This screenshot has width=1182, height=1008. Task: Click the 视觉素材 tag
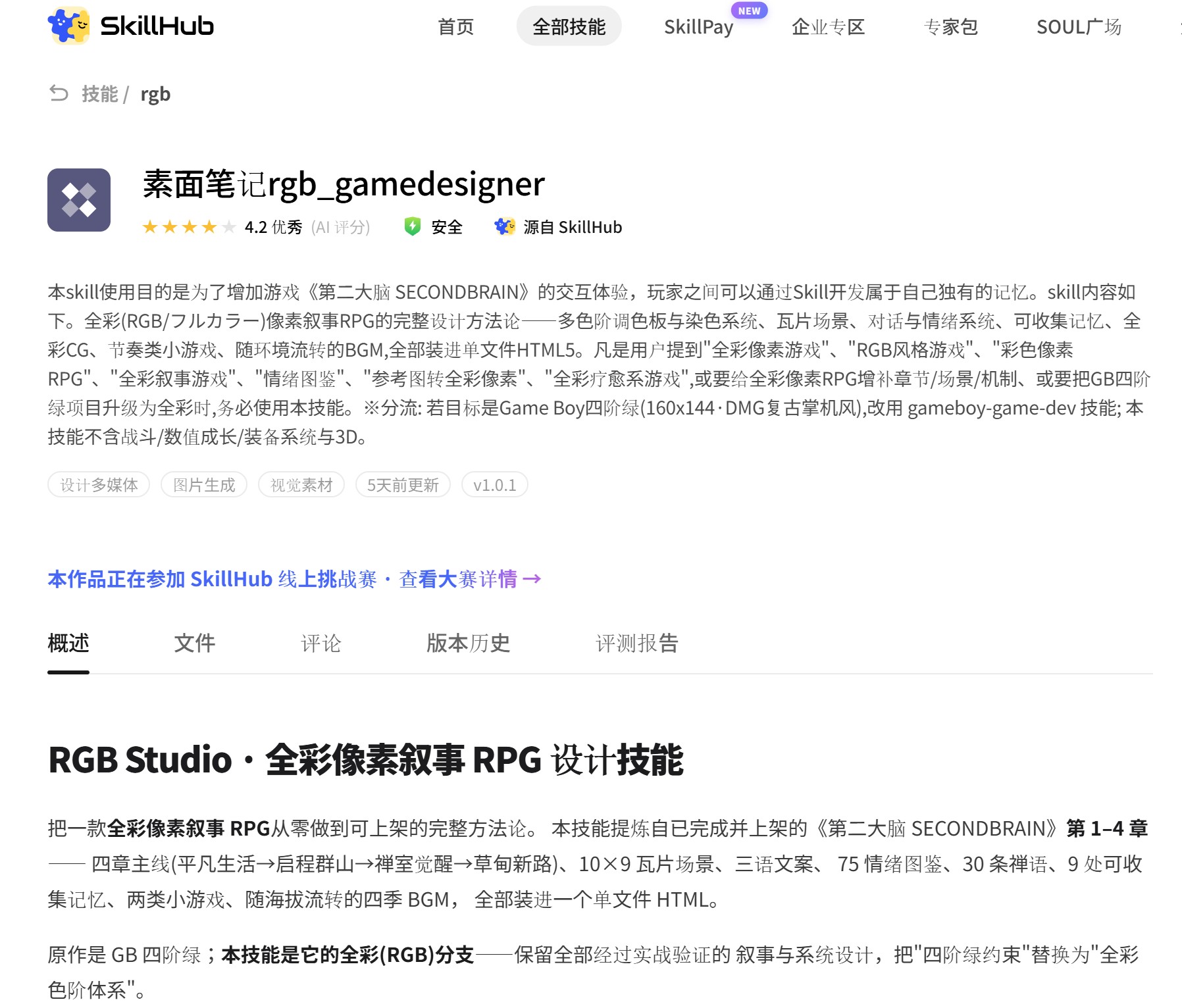(x=301, y=485)
